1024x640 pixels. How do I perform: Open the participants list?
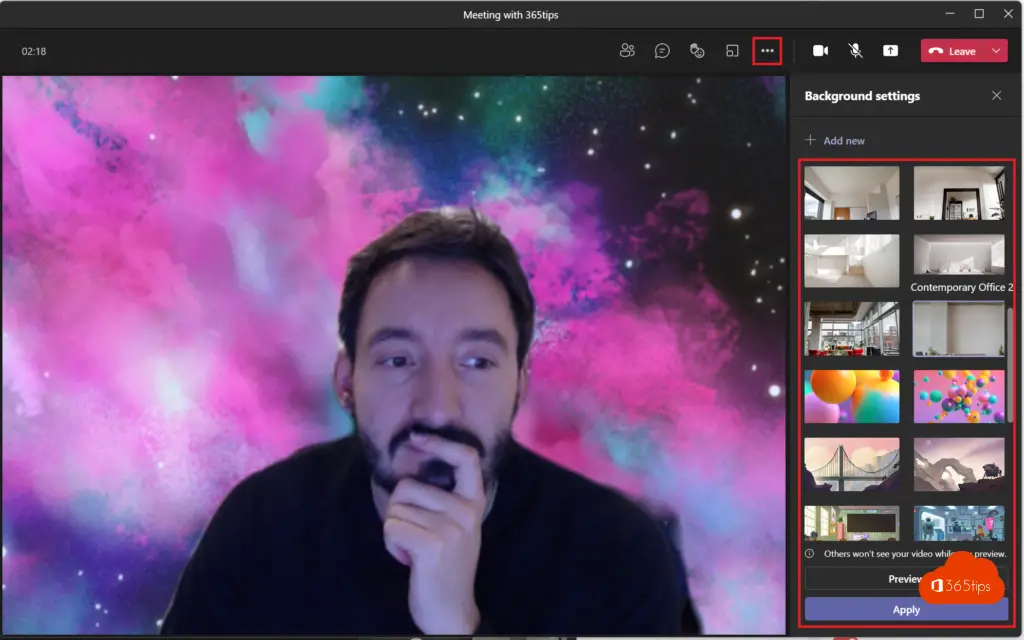[627, 51]
